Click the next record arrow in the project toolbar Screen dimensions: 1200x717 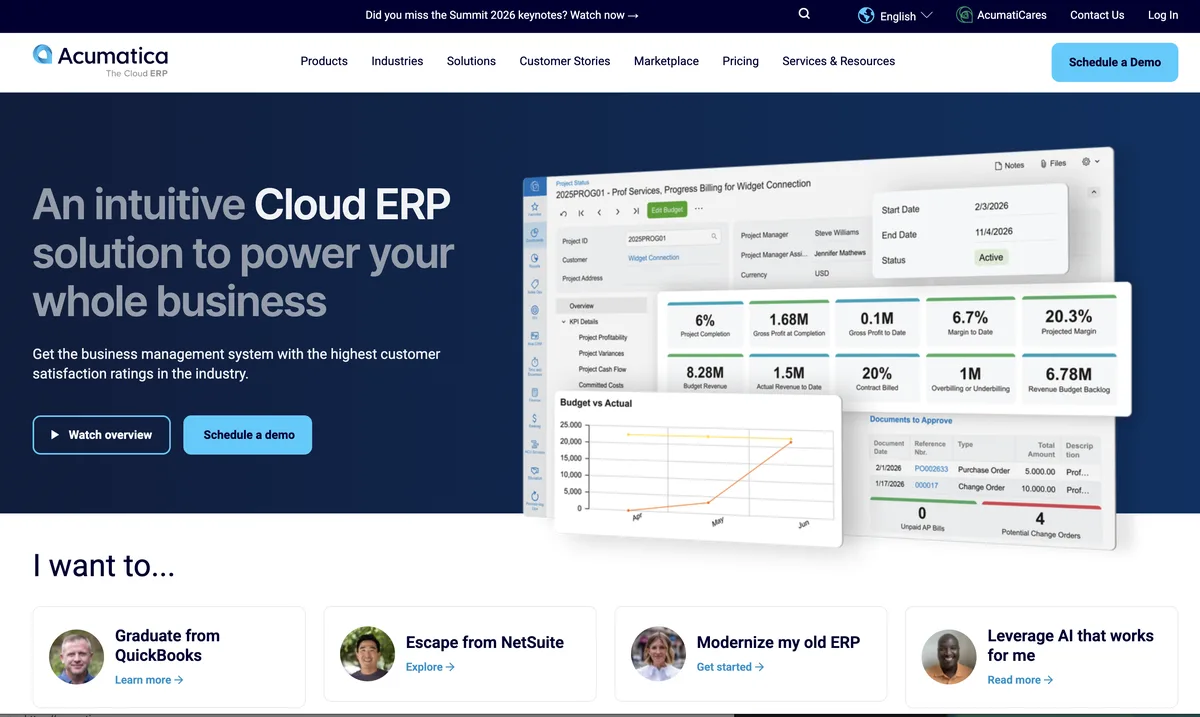point(618,212)
